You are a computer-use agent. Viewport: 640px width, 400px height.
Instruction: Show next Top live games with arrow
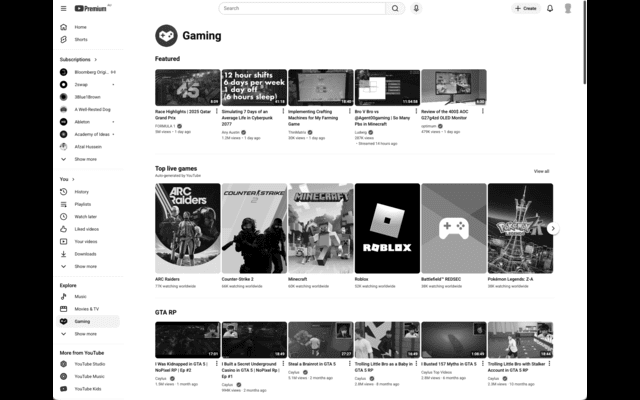pyautogui.click(x=553, y=229)
